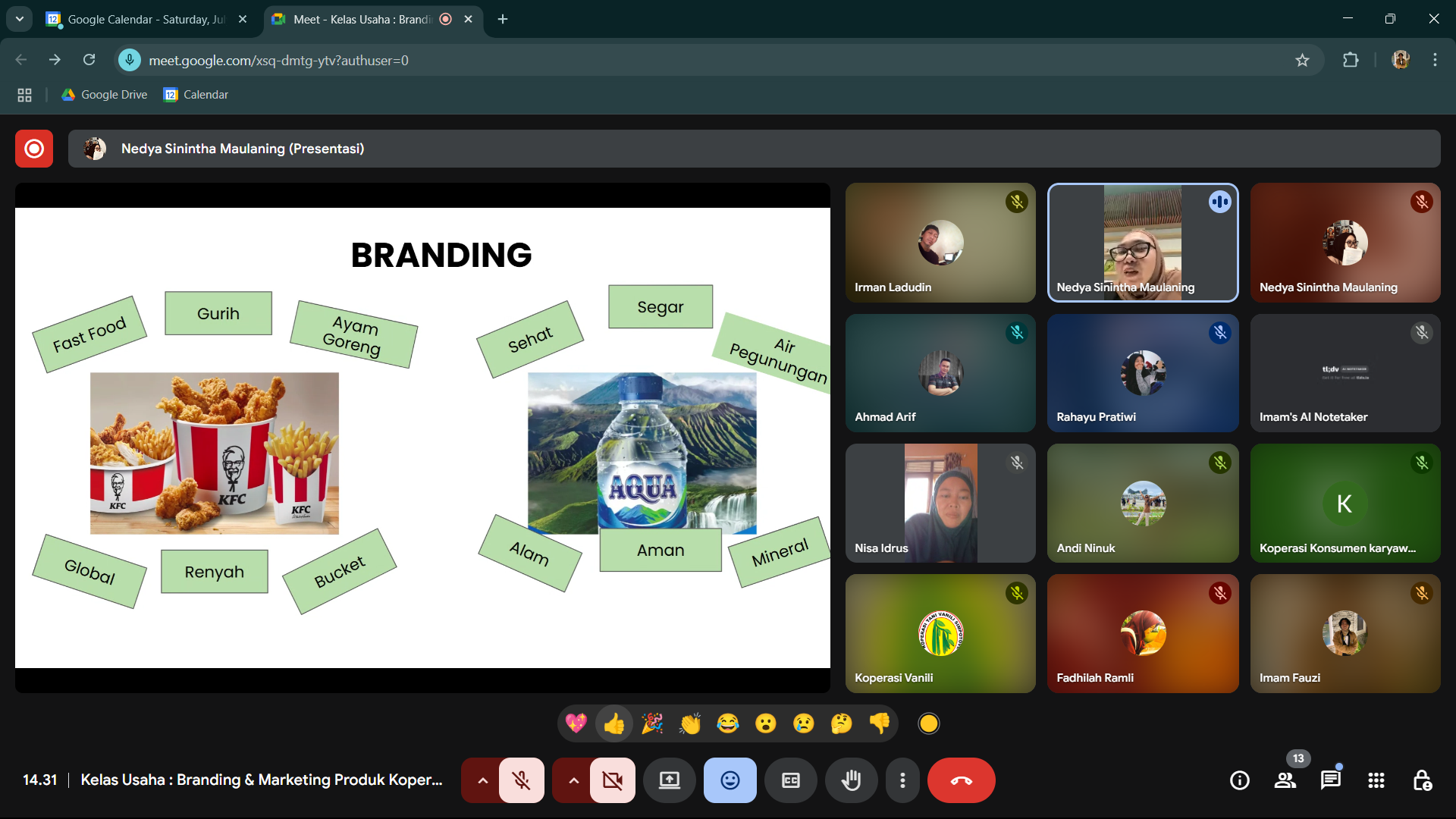Select Koperasi Konsumen karyawan tile

(1345, 503)
